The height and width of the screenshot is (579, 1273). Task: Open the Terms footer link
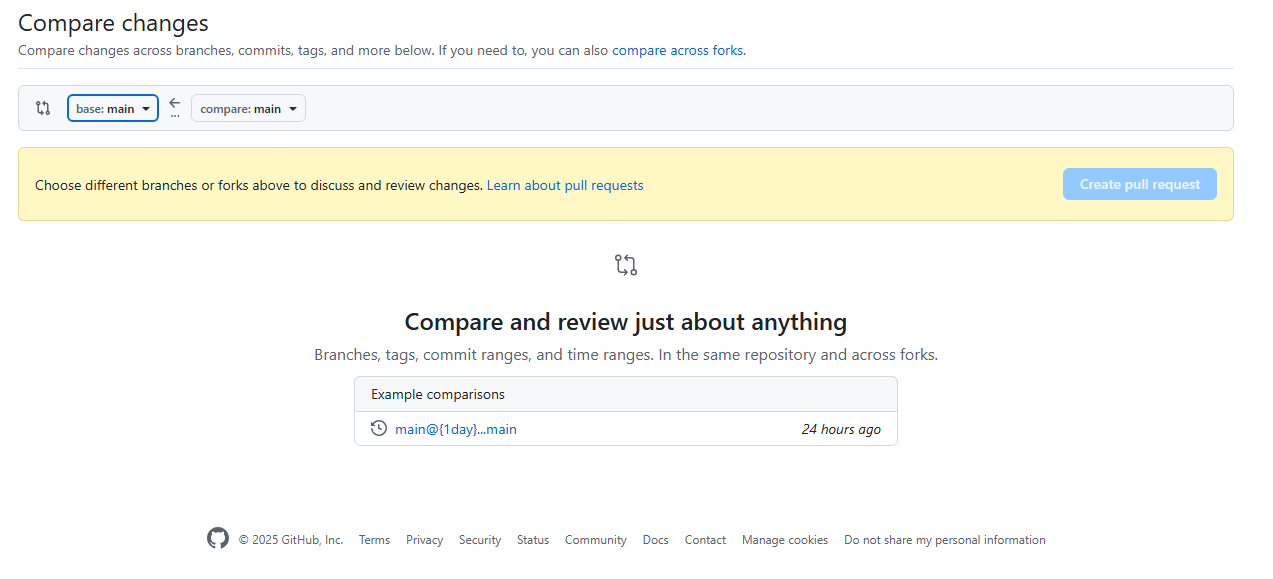tap(374, 539)
